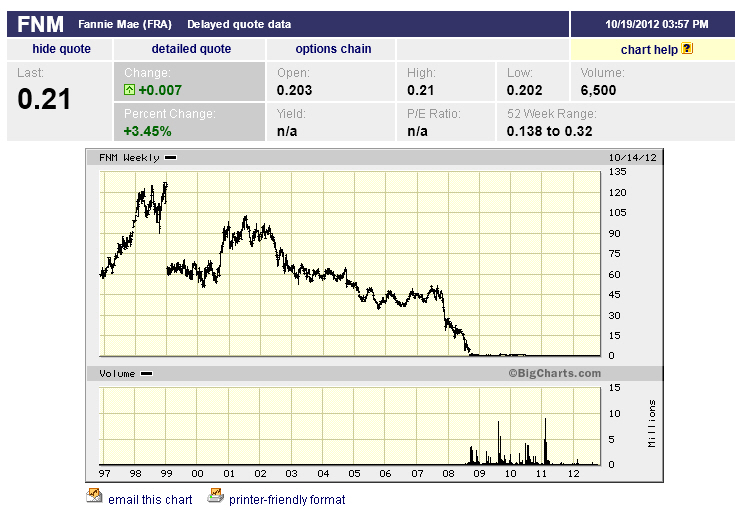The image size is (735, 510).
Task: Click the 52 week range 0.138 to 0.32
Action: (x=549, y=131)
